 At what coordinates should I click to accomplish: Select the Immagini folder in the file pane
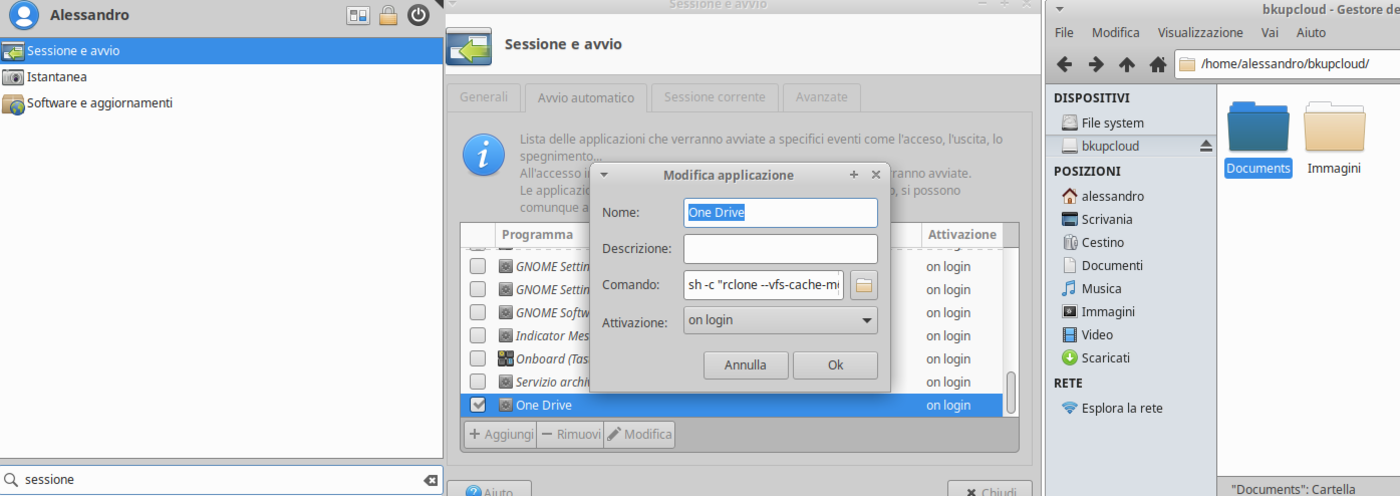[1334, 126]
